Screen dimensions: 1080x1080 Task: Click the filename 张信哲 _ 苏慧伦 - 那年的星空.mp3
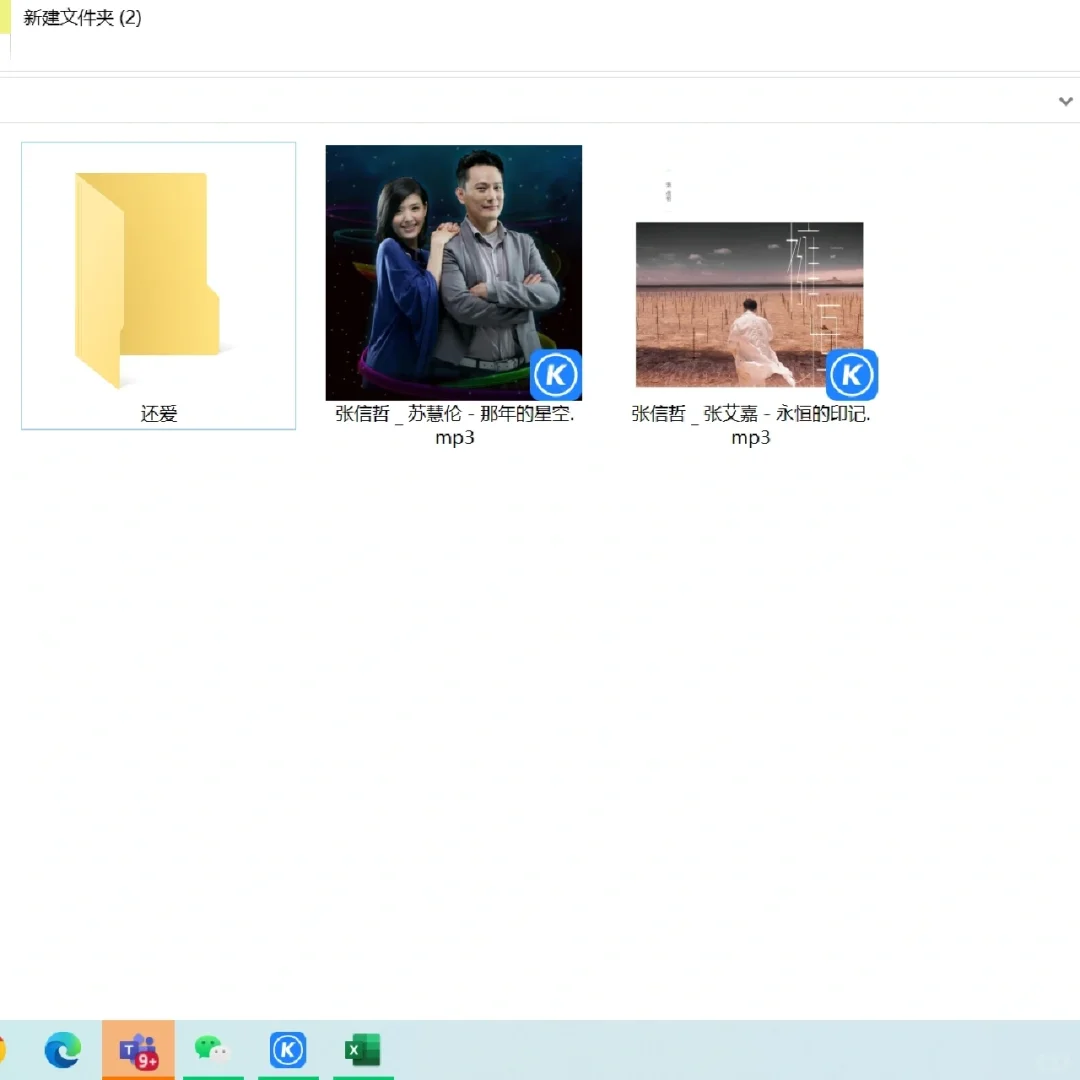pyautogui.click(x=454, y=425)
